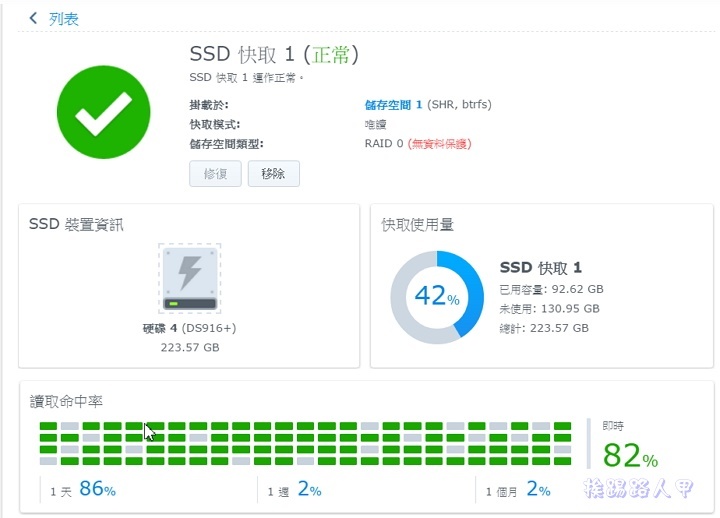Image resolution: width=720 pixels, height=518 pixels.
Task: Click the SSD 快取 1 usage title
Action: [x=540, y=268]
